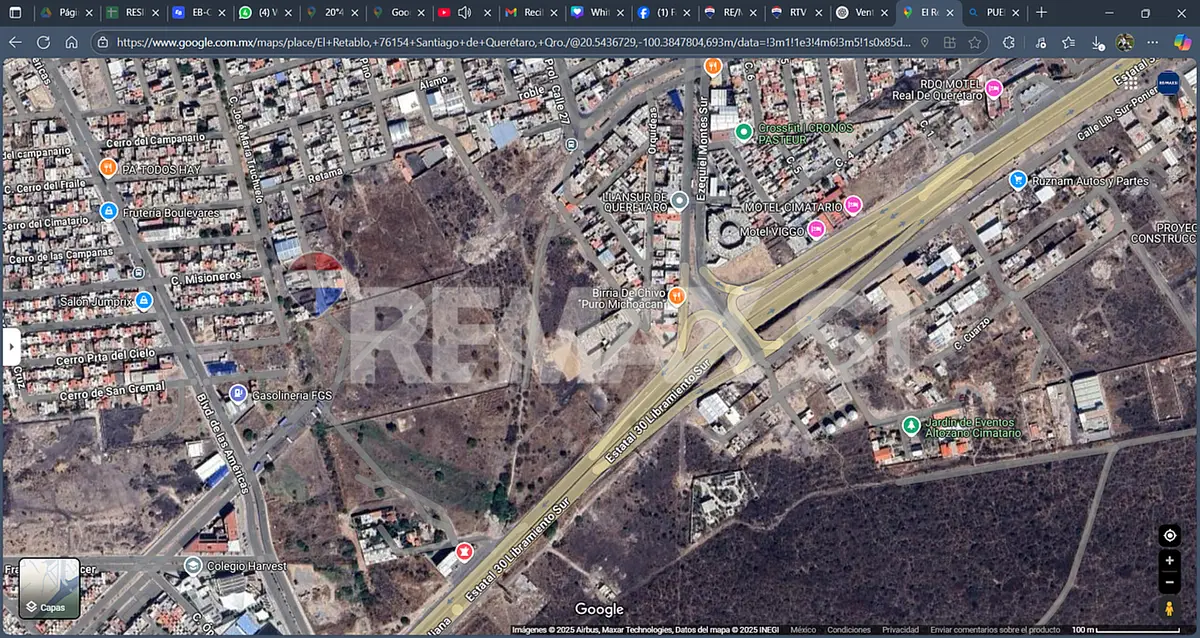This screenshot has width=1200, height=638.
Task: Click the PA'TODOS HAY restaurant marker
Action: pyautogui.click(x=109, y=168)
